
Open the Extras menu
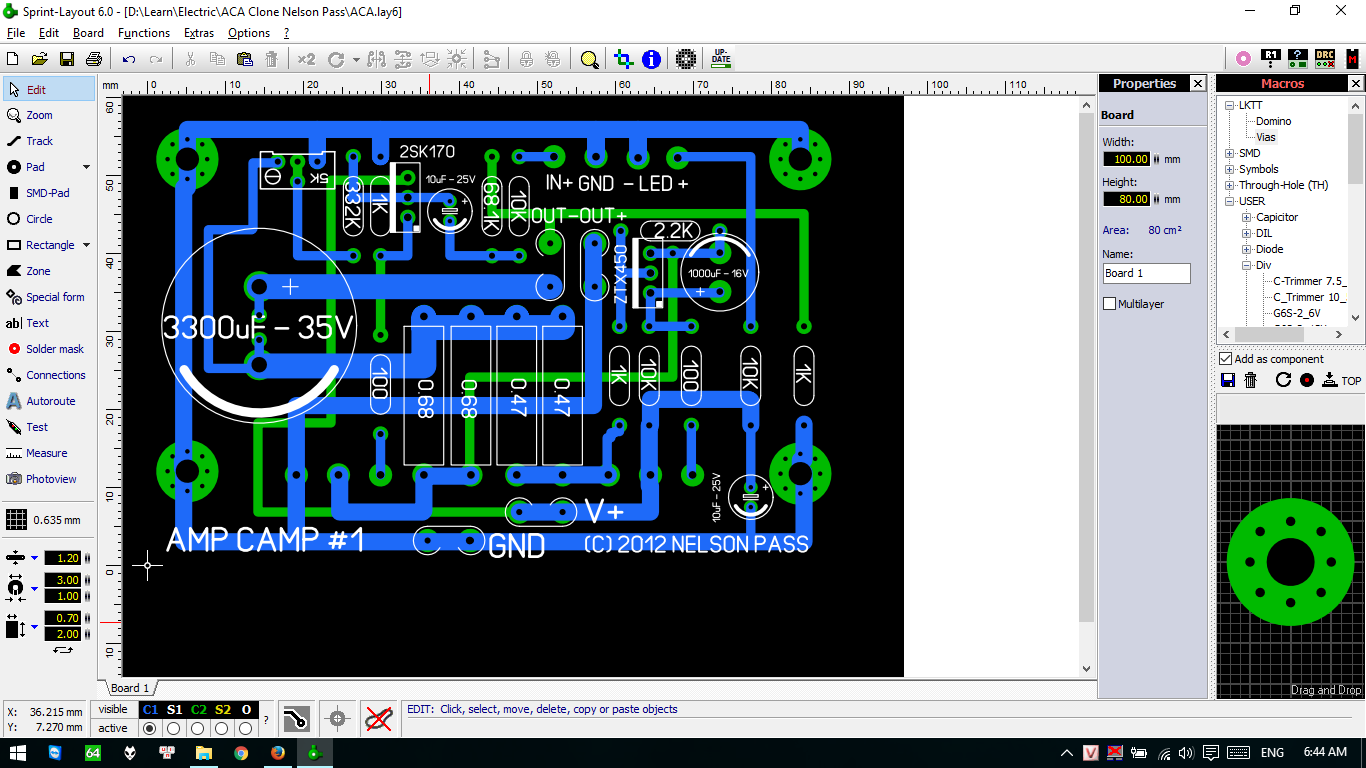200,33
